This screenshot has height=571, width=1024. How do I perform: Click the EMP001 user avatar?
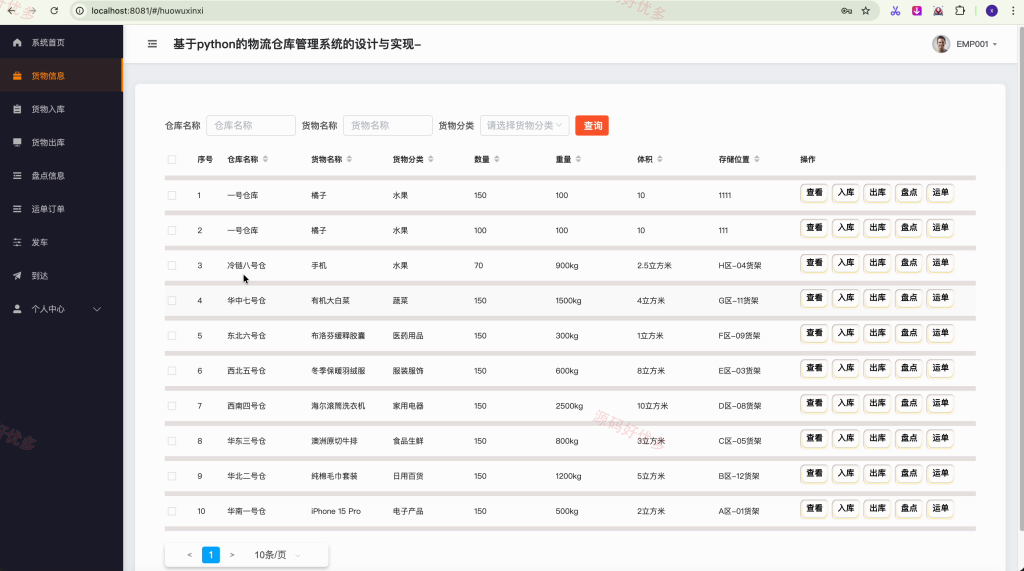click(x=940, y=44)
